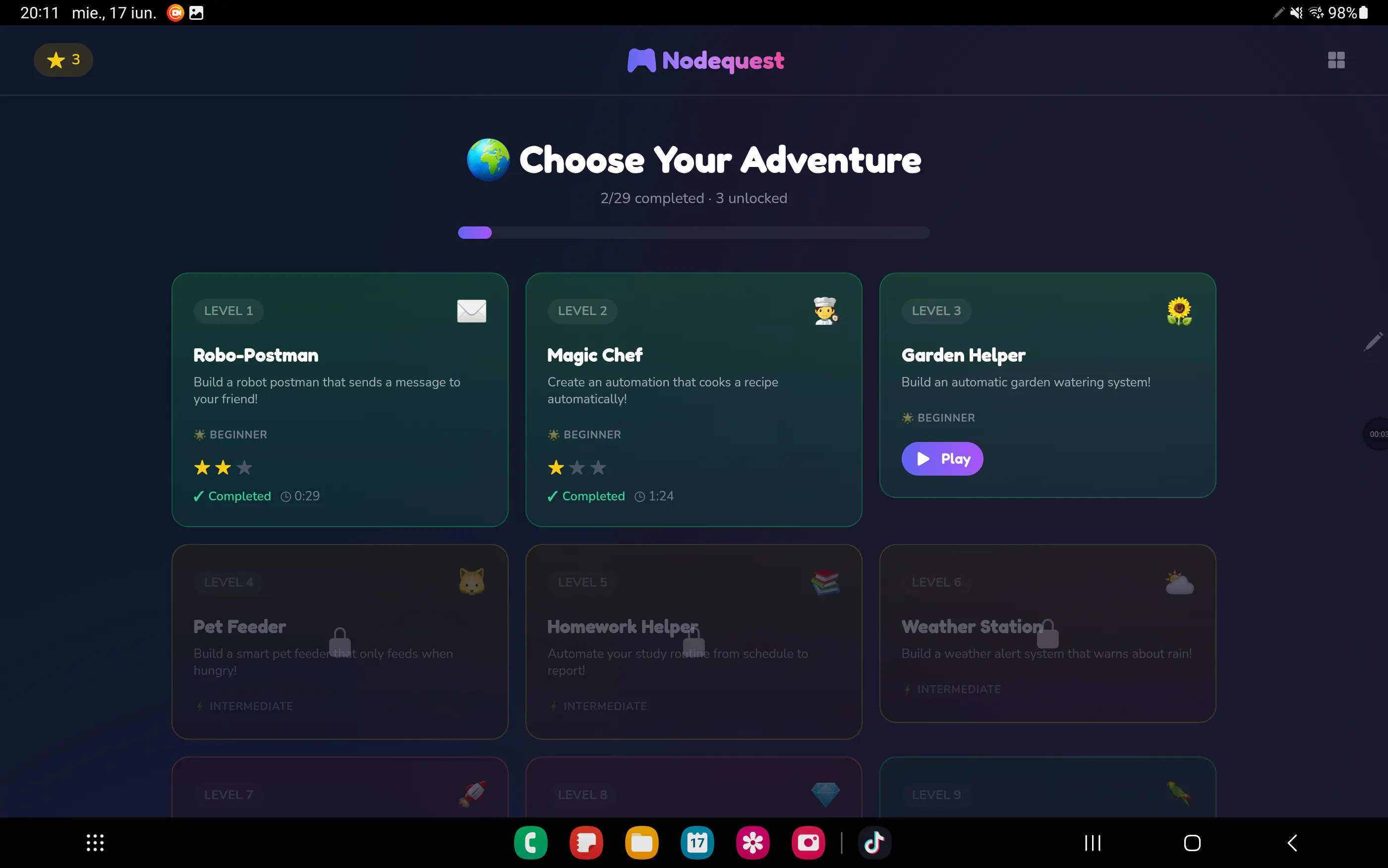Click the rocket icon on Level 7
This screenshot has width=1388, height=868.
point(471,795)
